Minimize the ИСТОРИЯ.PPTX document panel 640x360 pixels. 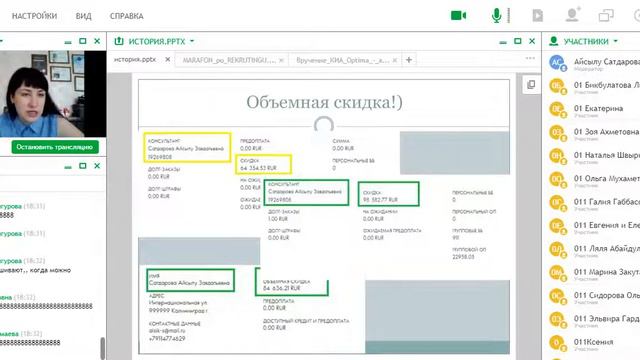point(503,42)
